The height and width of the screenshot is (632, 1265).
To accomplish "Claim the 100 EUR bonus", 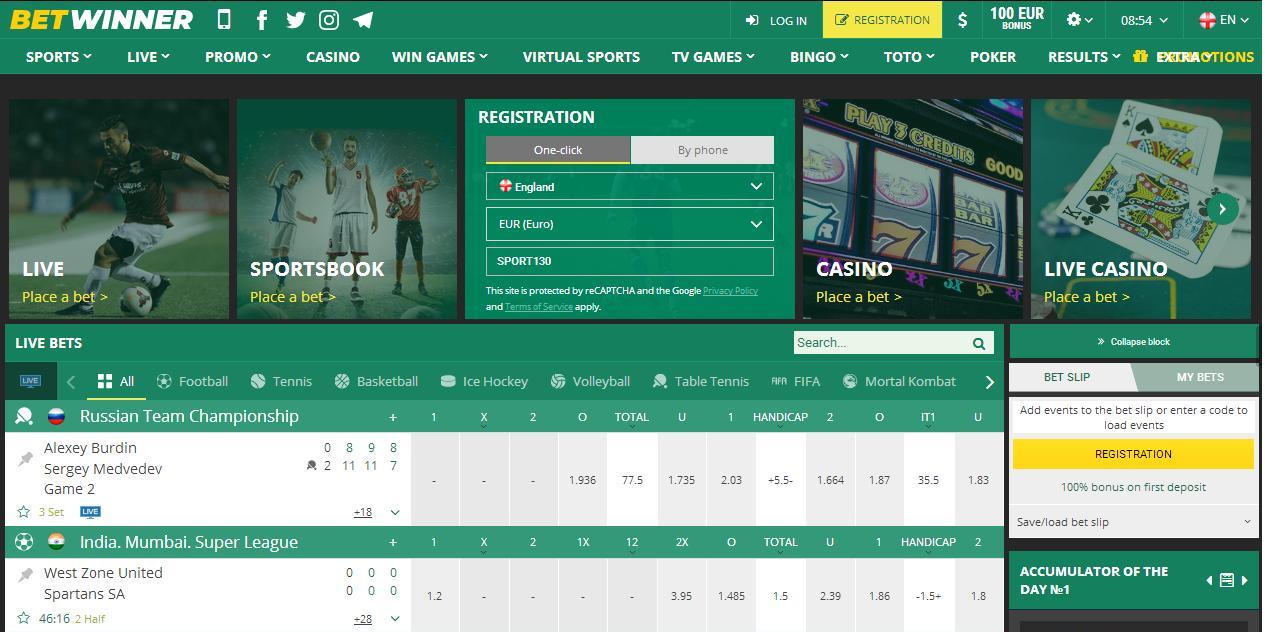I will (1017, 19).
